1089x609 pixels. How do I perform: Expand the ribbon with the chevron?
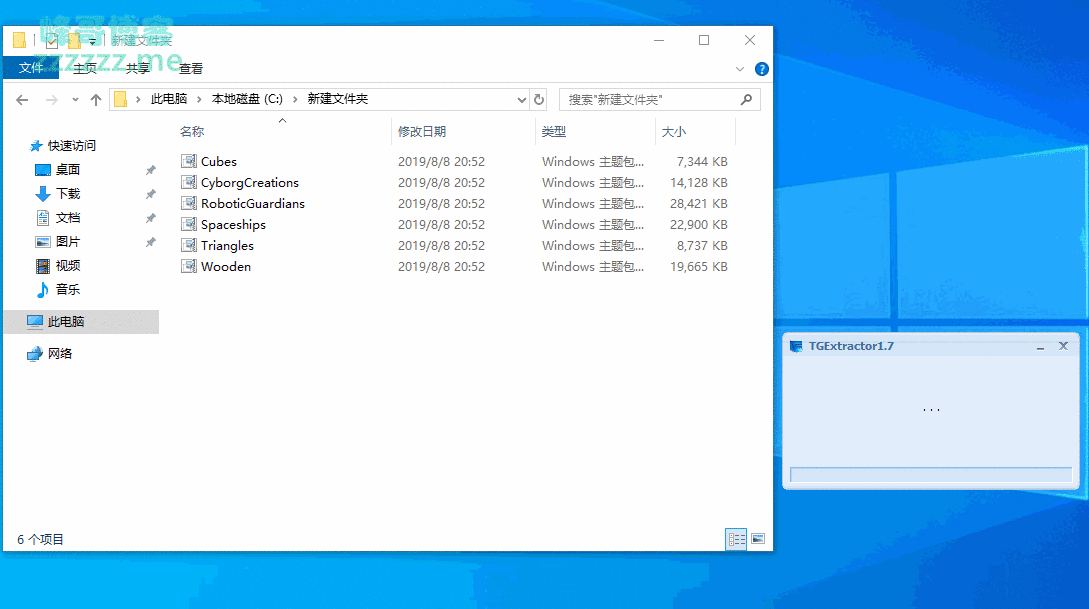(x=740, y=69)
